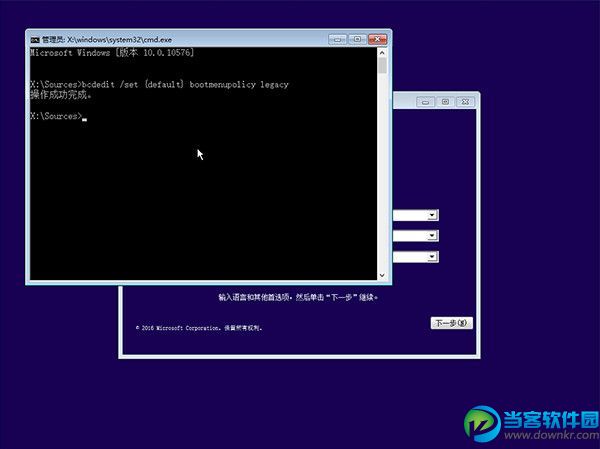Viewport: 600px width, 449px height.
Task: Minimize the cmd.exe command prompt window
Action: coord(338,39)
